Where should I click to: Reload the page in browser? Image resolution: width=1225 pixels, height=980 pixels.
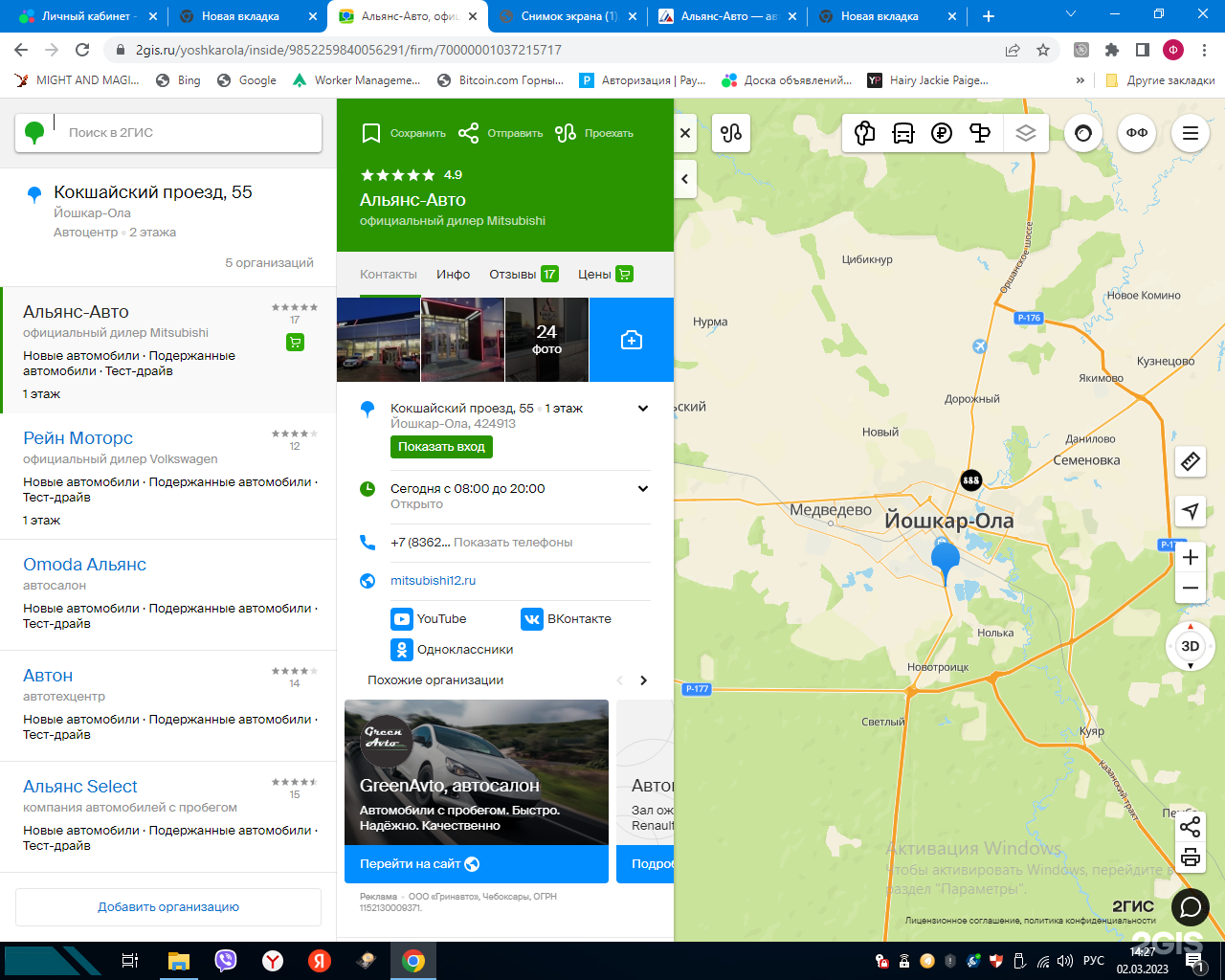tap(82, 50)
